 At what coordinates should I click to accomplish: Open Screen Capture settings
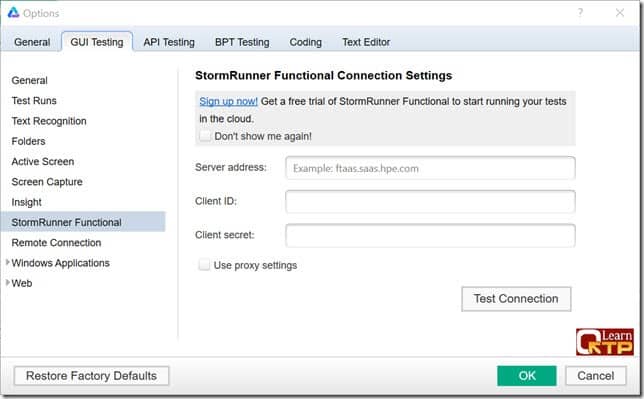[x=47, y=182]
